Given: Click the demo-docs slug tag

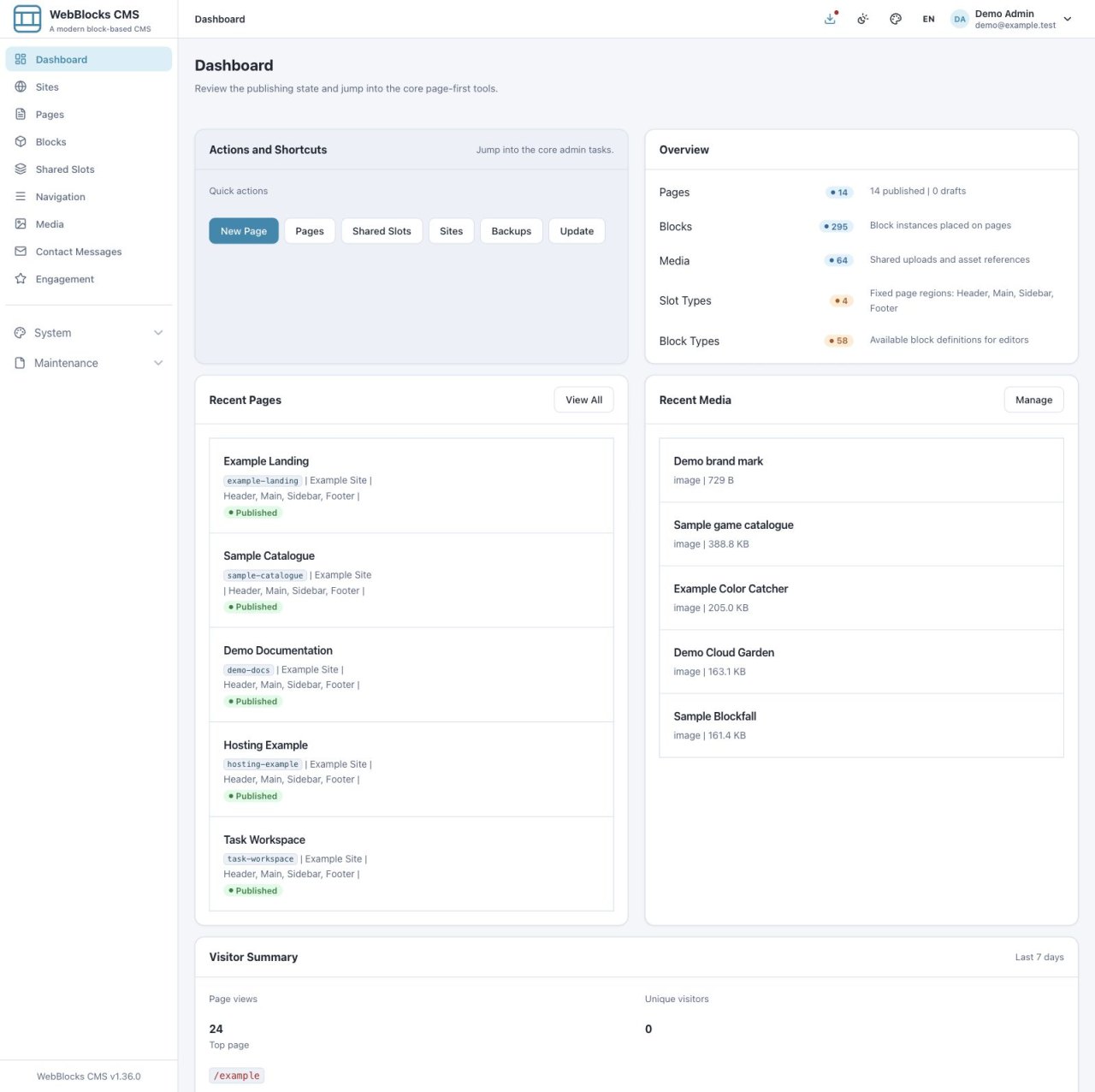Looking at the screenshot, I should pyautogui.click(x=248, y=670).
